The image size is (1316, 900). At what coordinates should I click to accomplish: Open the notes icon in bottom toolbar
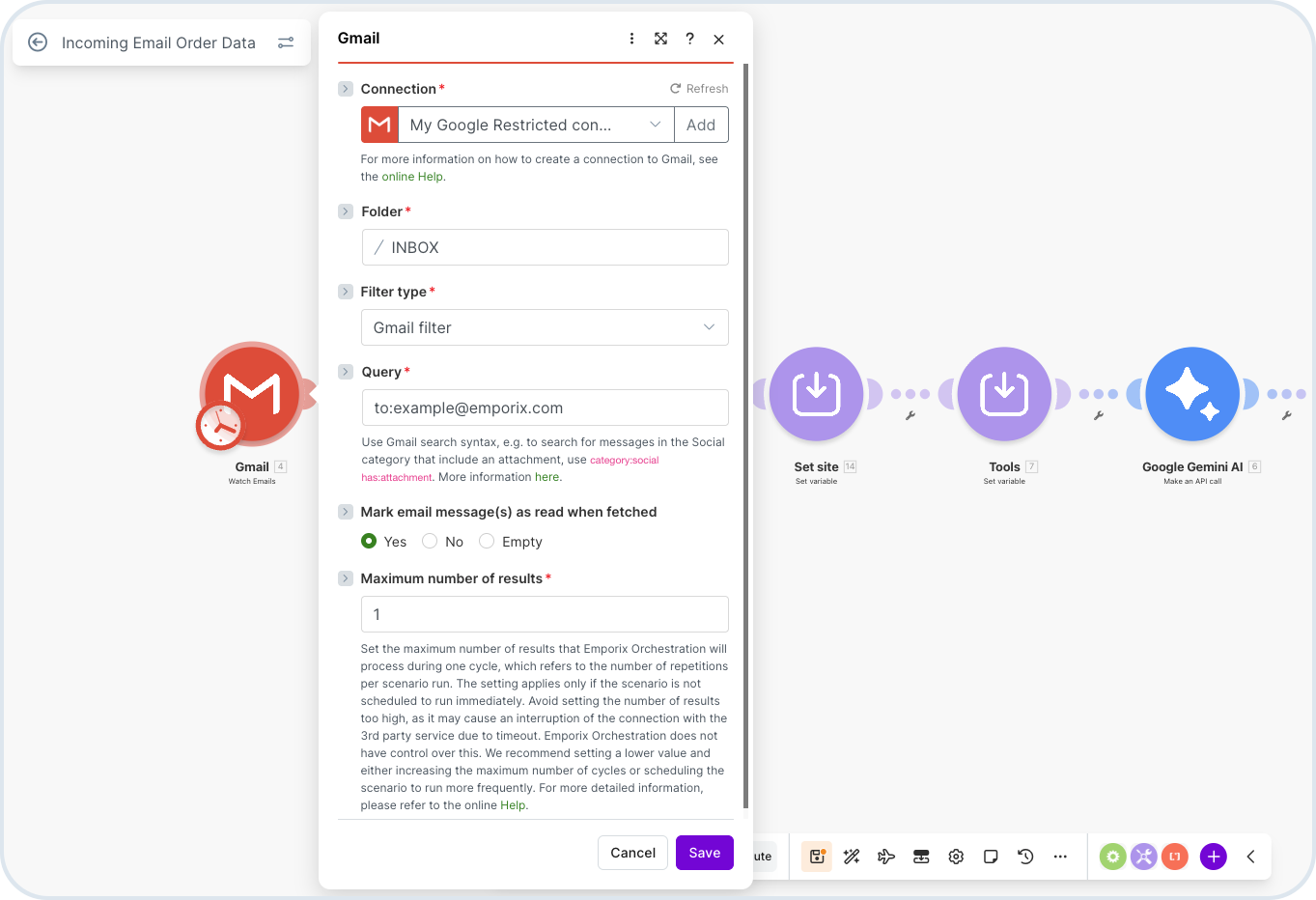pos(991,857)
